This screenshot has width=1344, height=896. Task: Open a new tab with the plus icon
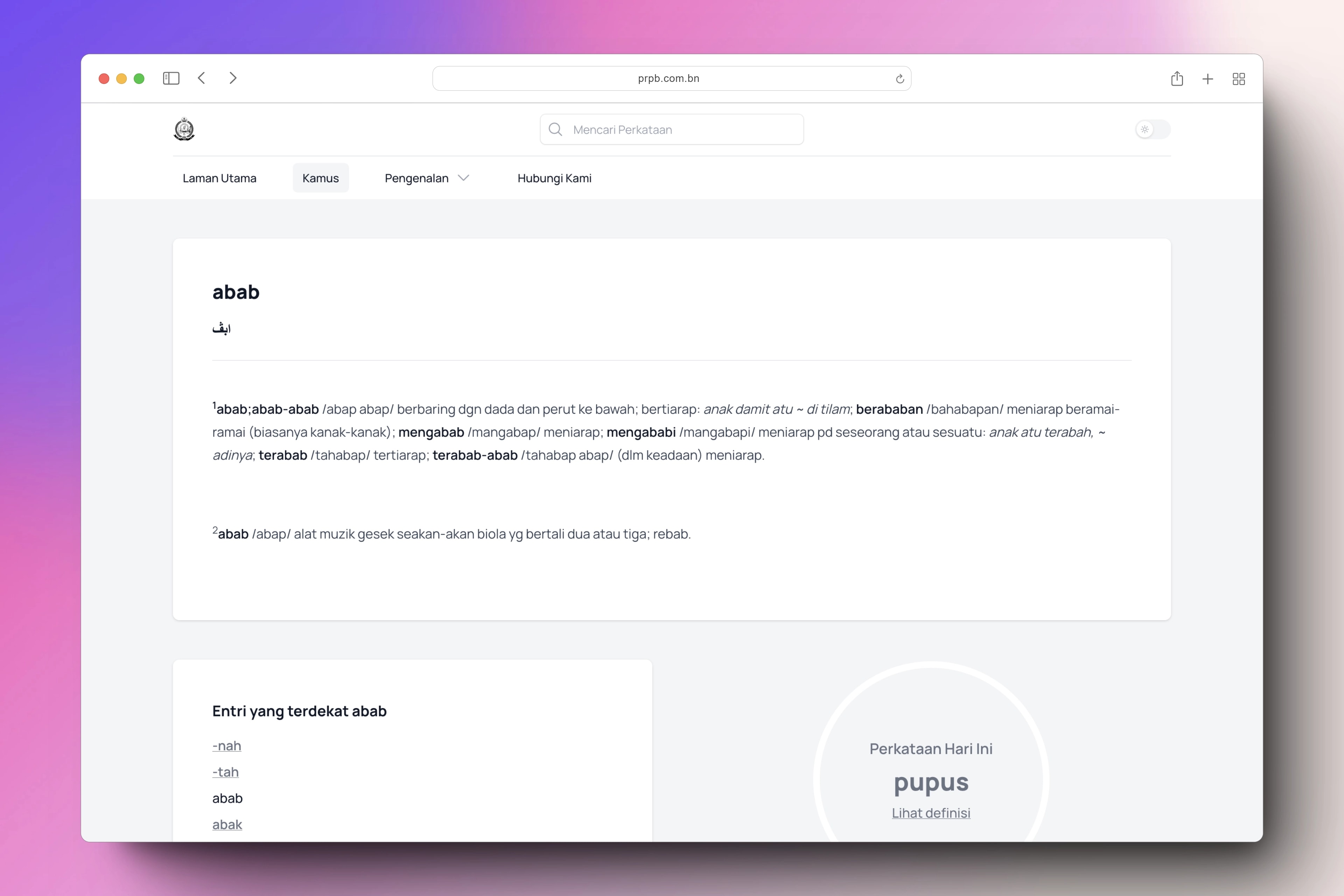[1207, 79]
